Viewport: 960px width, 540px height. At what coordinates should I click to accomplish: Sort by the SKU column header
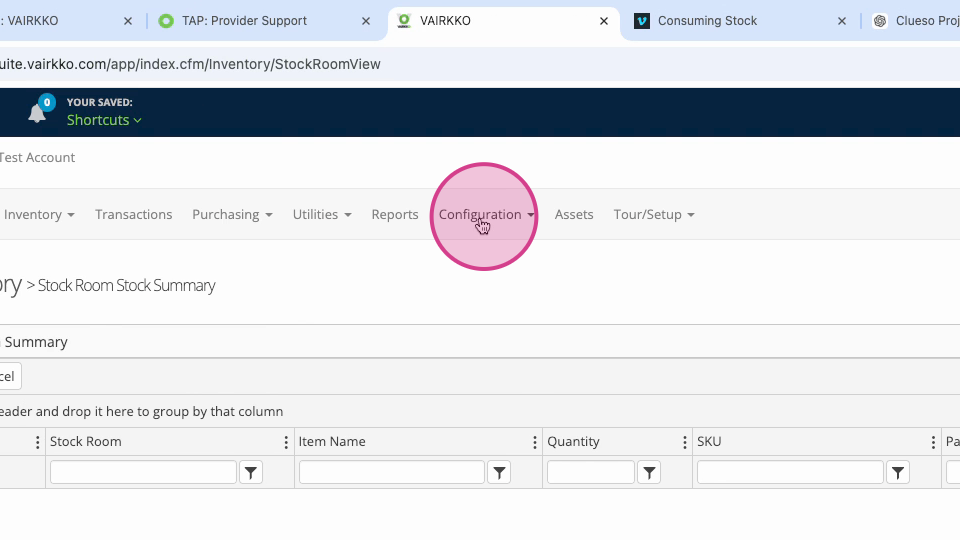(709, 441)
